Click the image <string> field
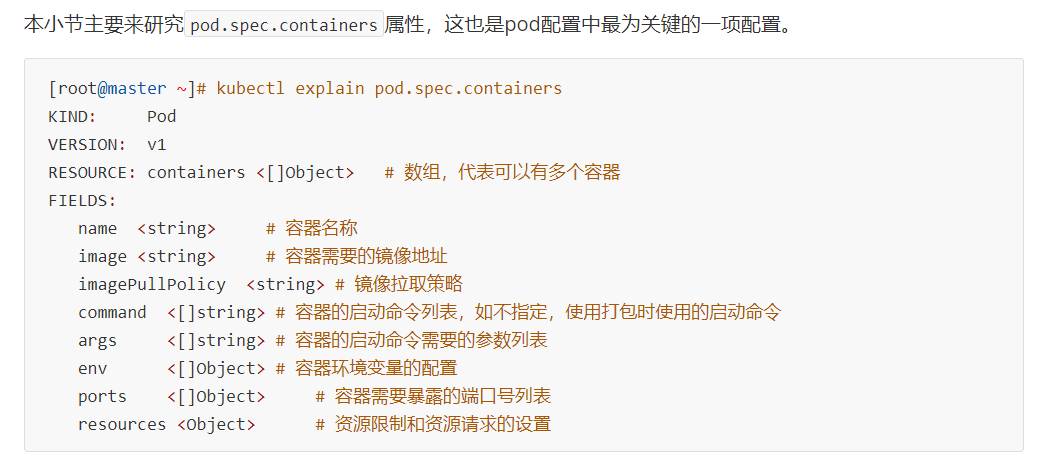The width and height of the screenshot is (1037, 464). tap(147, 256)
